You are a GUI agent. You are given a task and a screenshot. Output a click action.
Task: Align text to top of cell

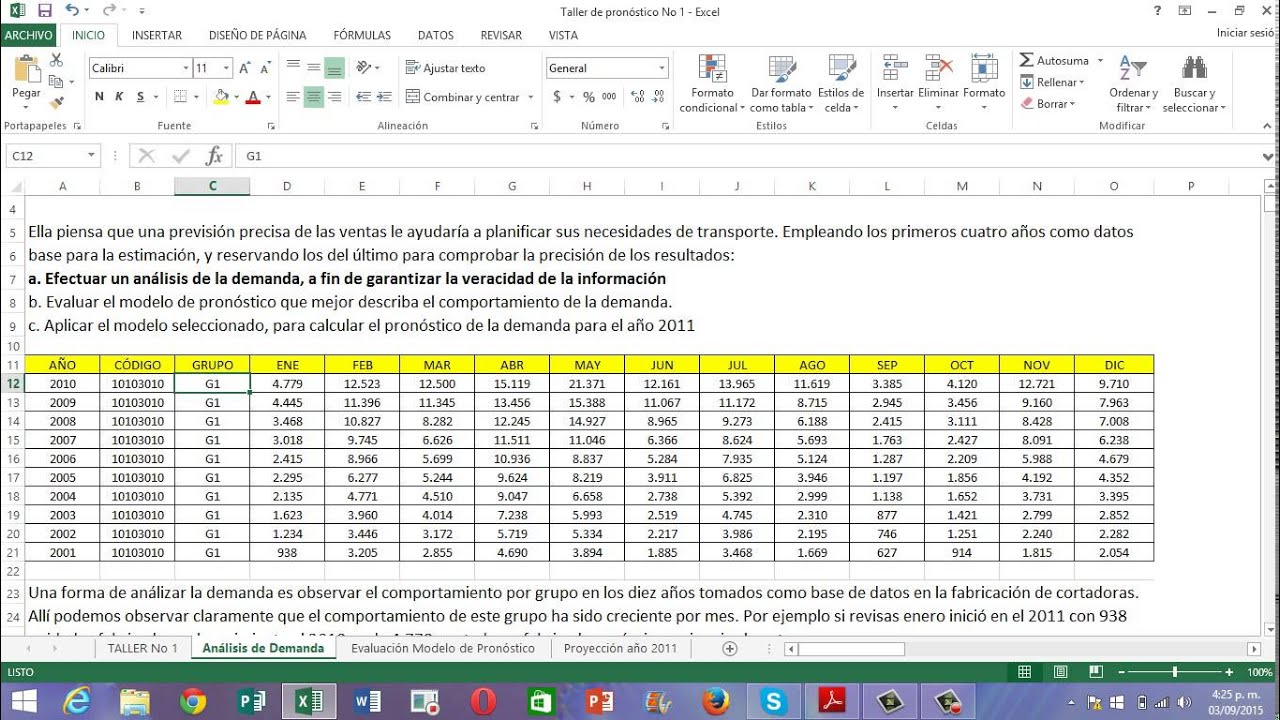pos(292,68)
